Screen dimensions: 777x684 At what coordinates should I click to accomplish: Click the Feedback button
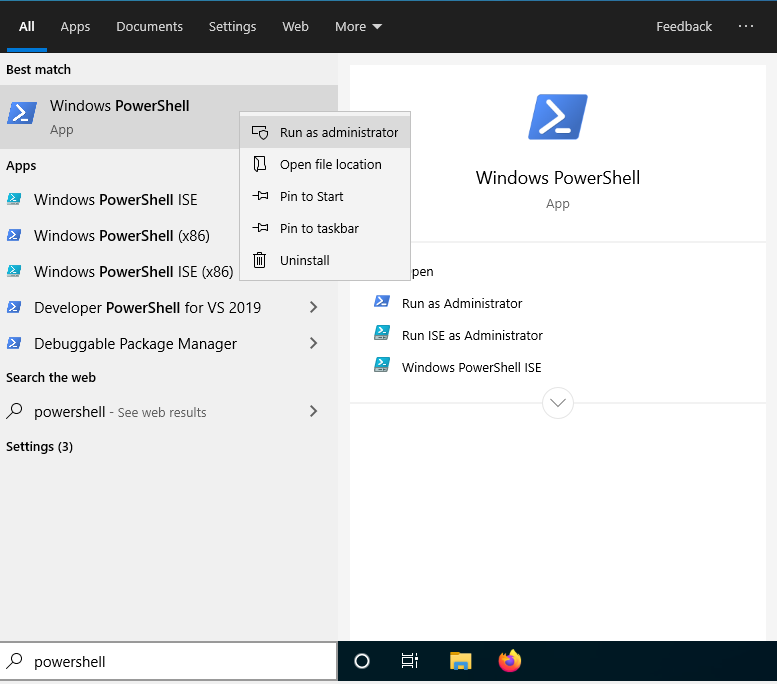pos(684,27)
